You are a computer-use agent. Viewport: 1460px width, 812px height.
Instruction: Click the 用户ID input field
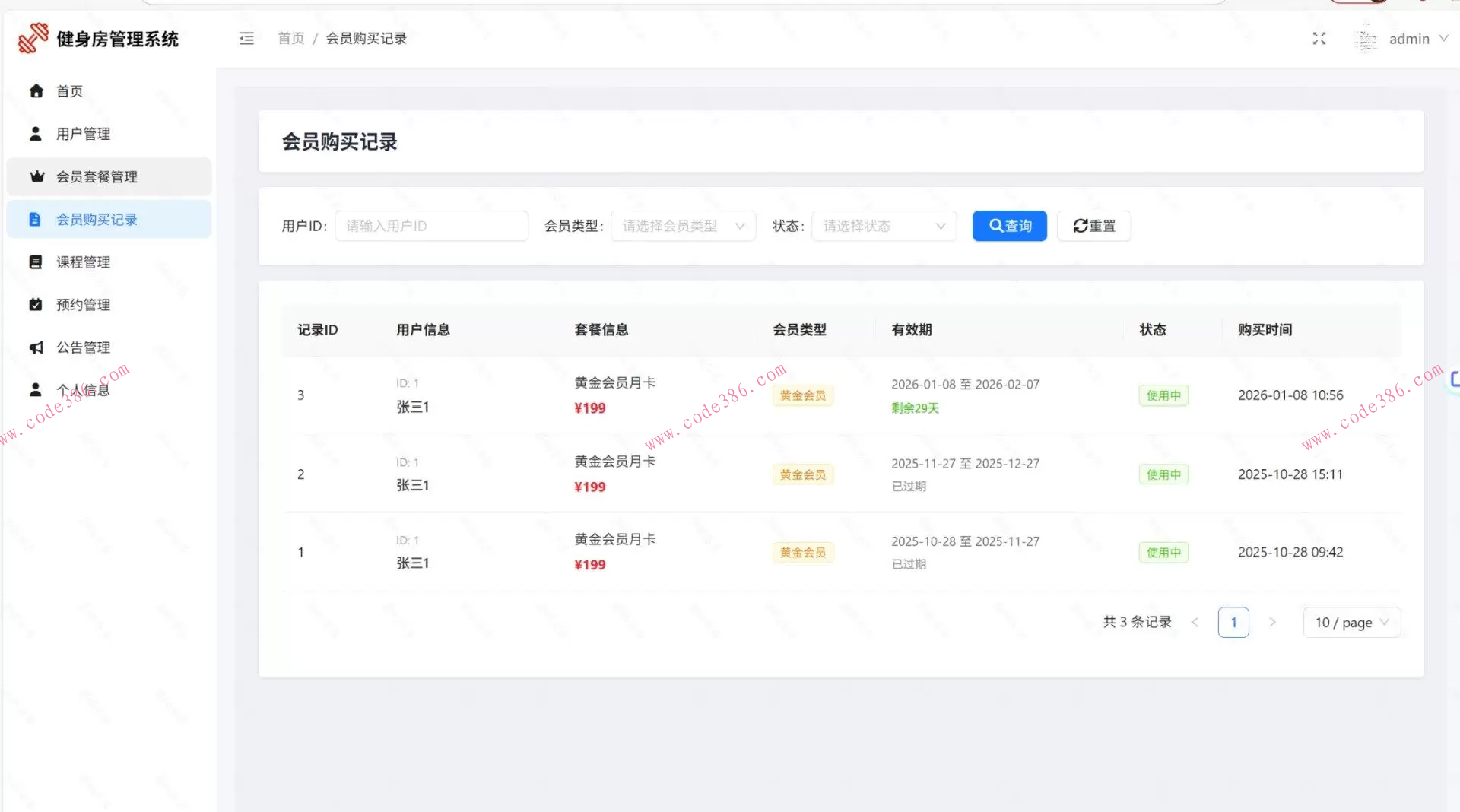pyautogui.click(x=431, y=226)
